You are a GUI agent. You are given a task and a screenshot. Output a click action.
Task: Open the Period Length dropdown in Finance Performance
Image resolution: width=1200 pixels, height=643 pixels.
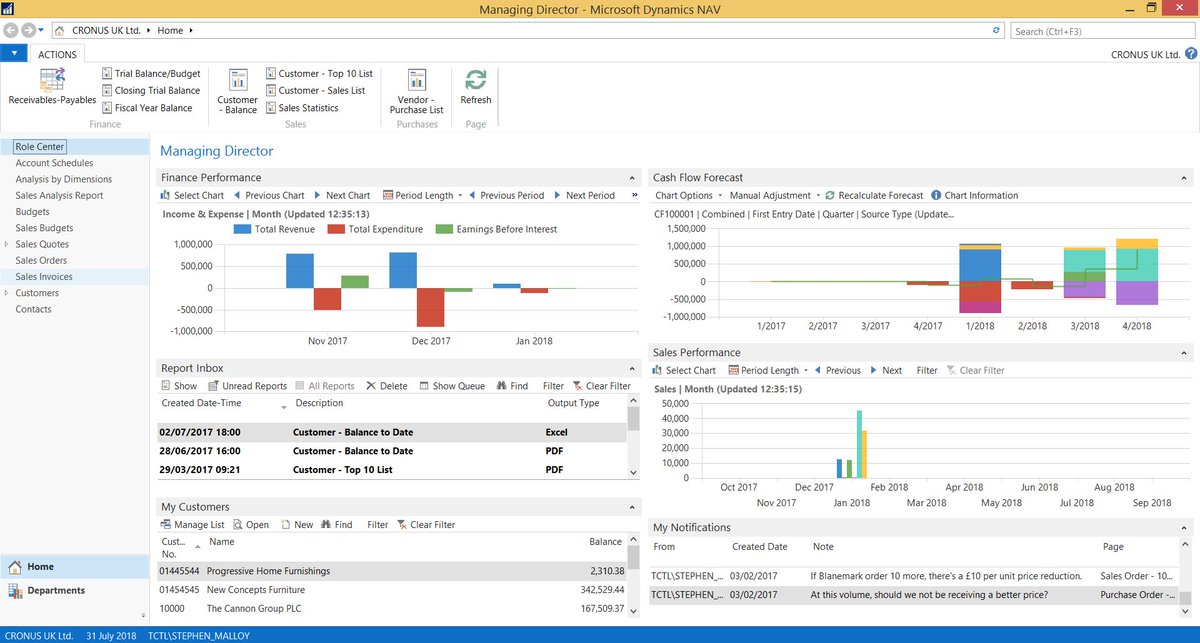coord(421,195)
